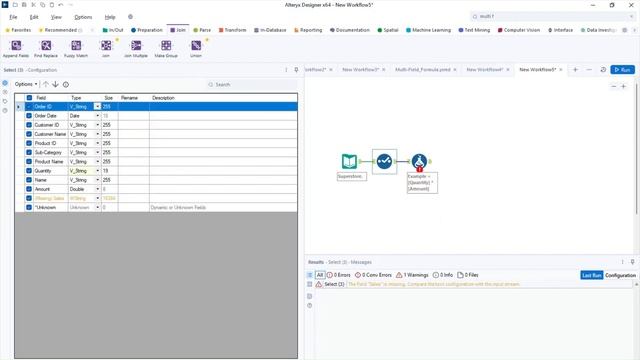Close the New Workflow4 tab
Image resolution: width=640 pixels, height=360 pixels.
pos(508,70)
